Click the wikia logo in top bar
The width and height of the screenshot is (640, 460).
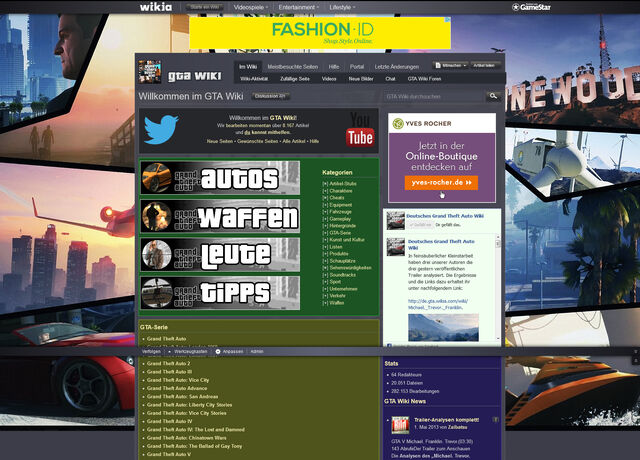point(156,7)
